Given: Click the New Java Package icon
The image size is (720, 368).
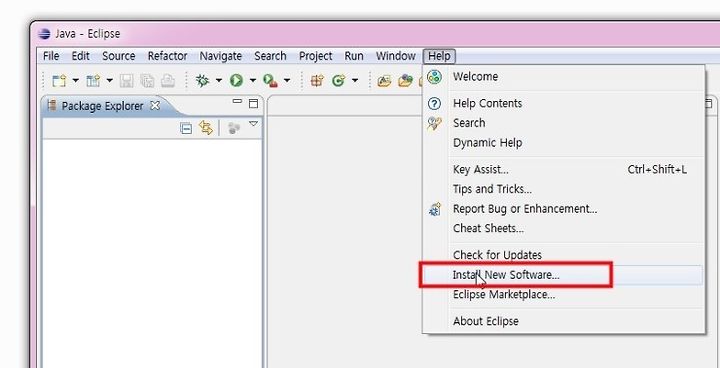Looking at the screenshot, I should [317, 81].
